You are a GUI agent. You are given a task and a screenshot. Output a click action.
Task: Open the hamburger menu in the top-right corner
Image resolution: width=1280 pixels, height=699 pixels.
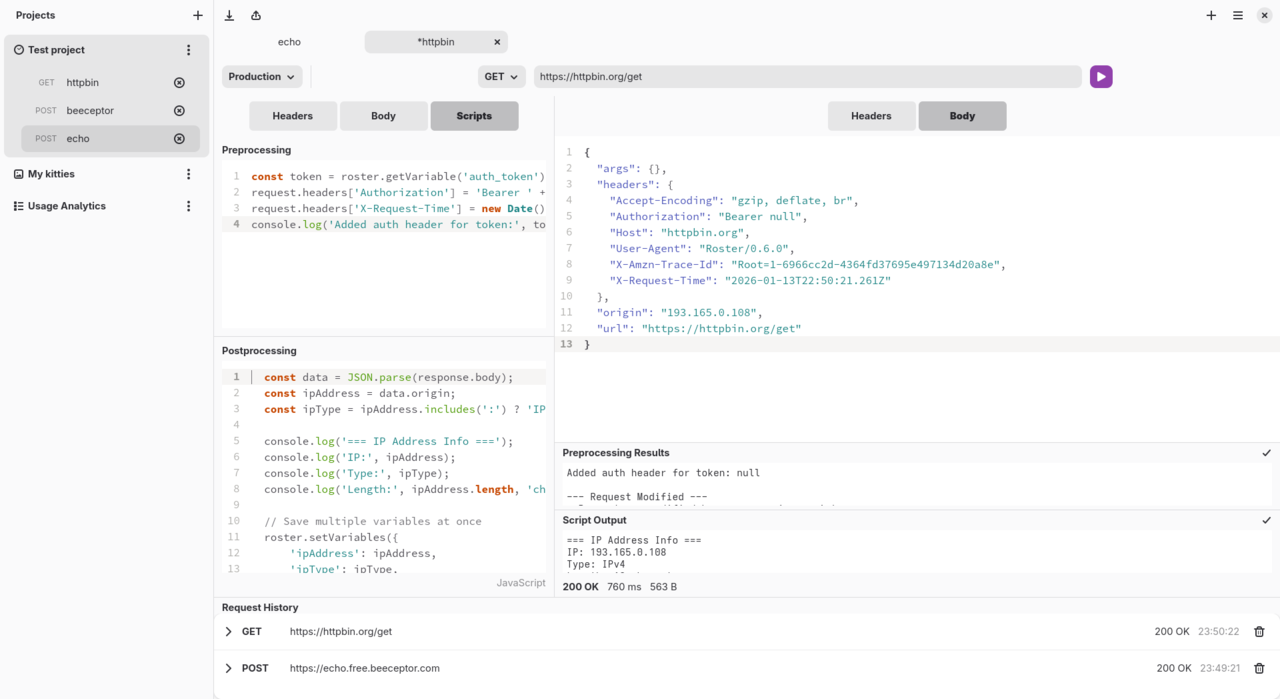coord(1237,15)
